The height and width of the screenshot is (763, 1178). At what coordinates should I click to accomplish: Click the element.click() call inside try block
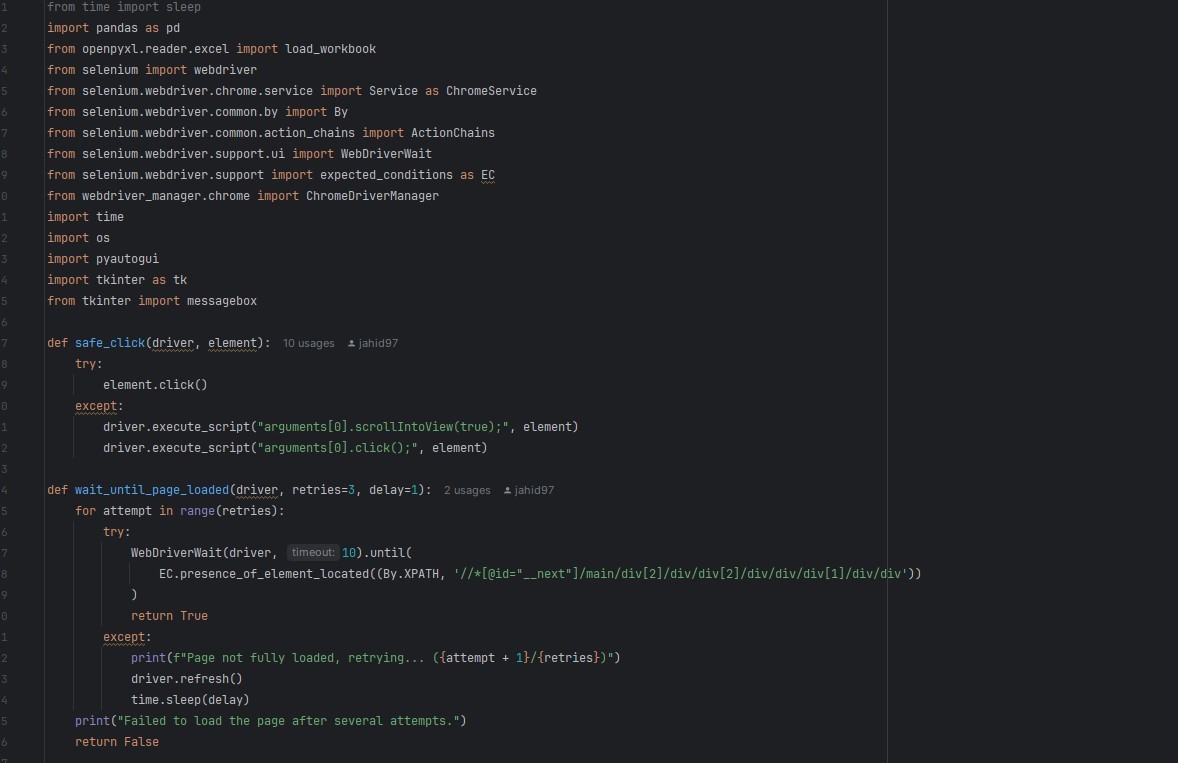tap(155, 384)
